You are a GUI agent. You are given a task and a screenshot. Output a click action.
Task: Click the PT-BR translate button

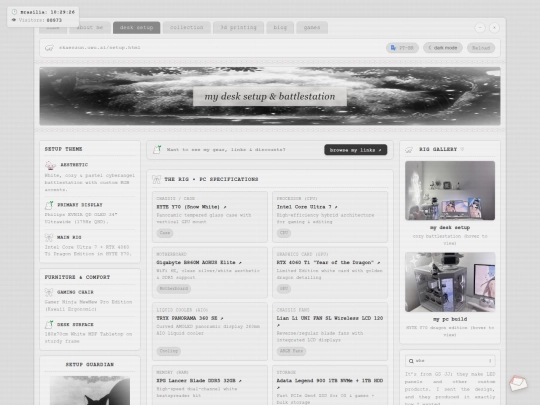402,48
